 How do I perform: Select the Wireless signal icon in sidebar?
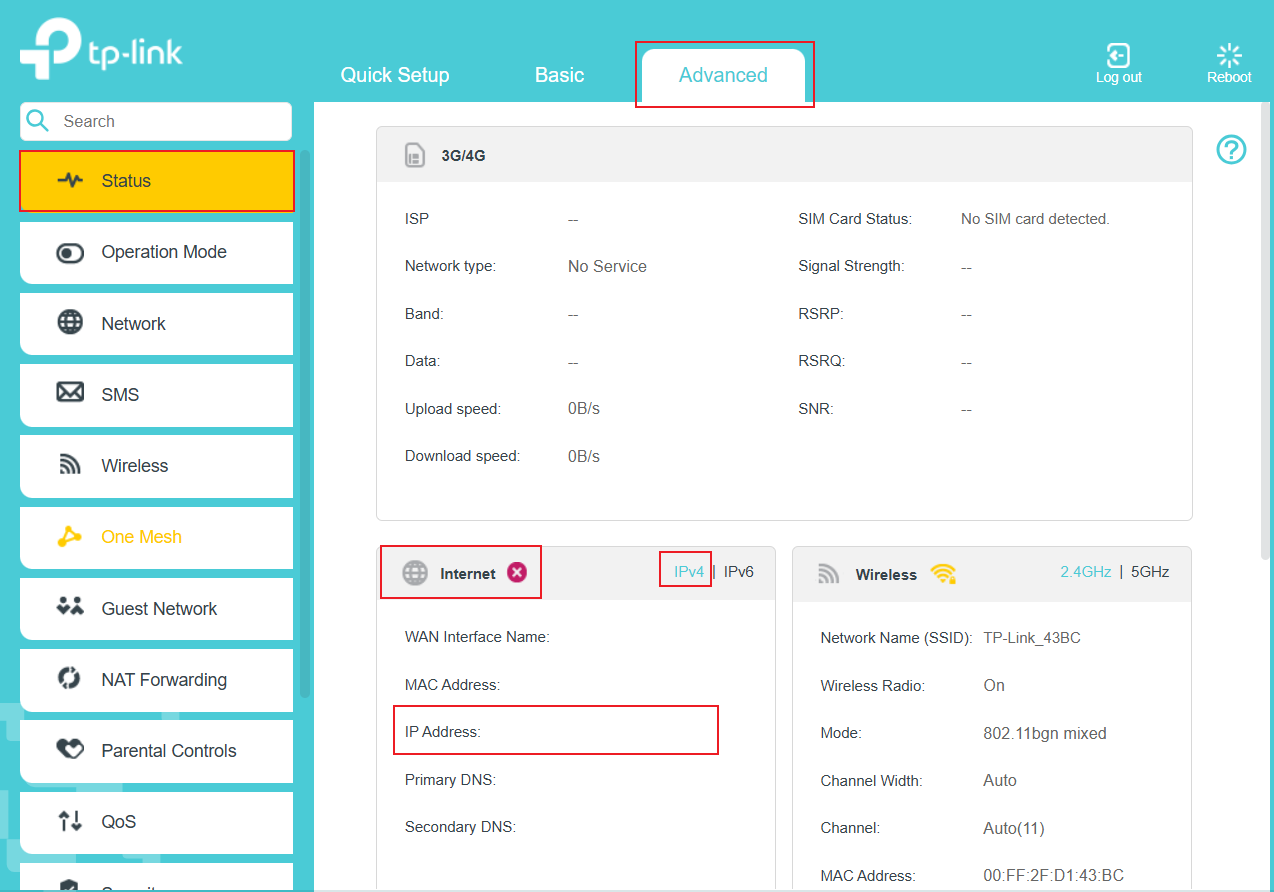(x=70, y=466)
